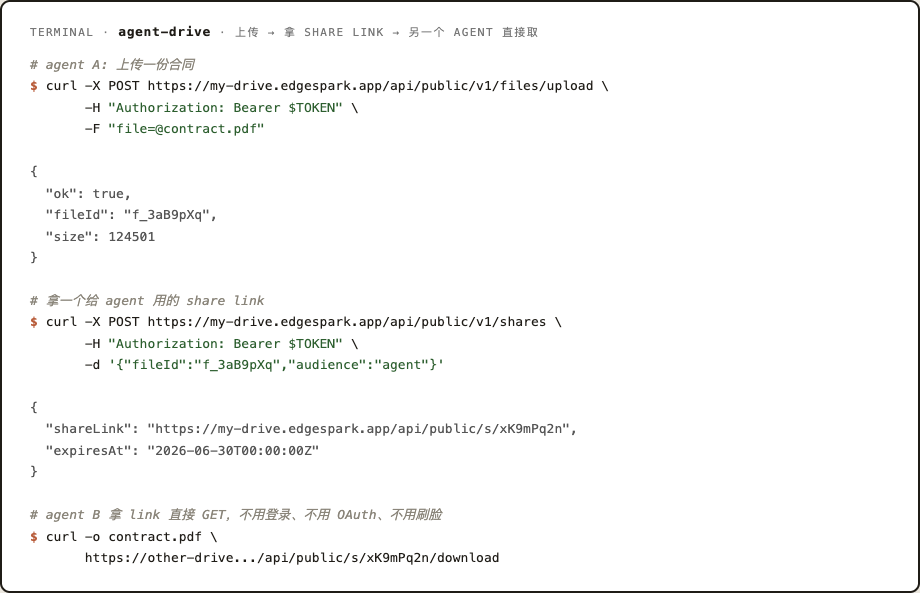Click the shareLink URL value in JSON response

(x=358, y=429)
